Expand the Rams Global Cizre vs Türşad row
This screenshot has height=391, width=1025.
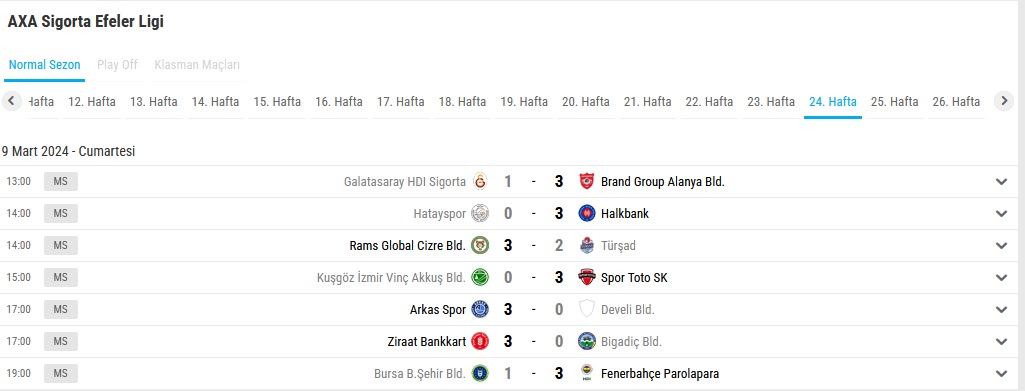(x=1001, y=246)
